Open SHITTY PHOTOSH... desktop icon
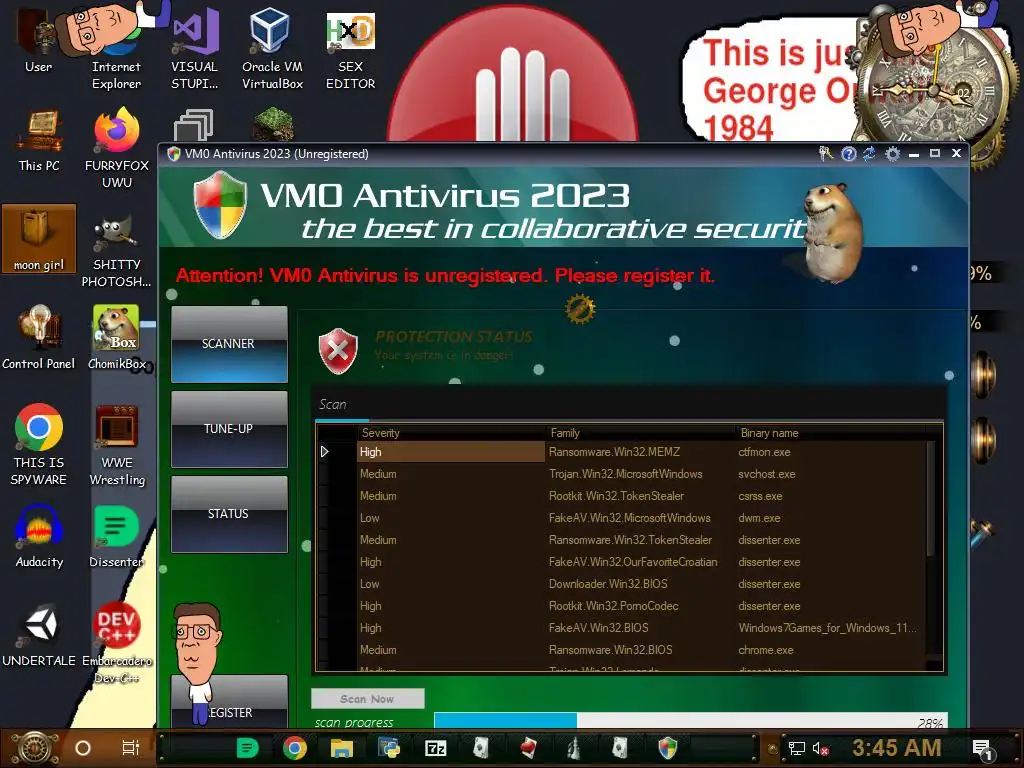 116,251
